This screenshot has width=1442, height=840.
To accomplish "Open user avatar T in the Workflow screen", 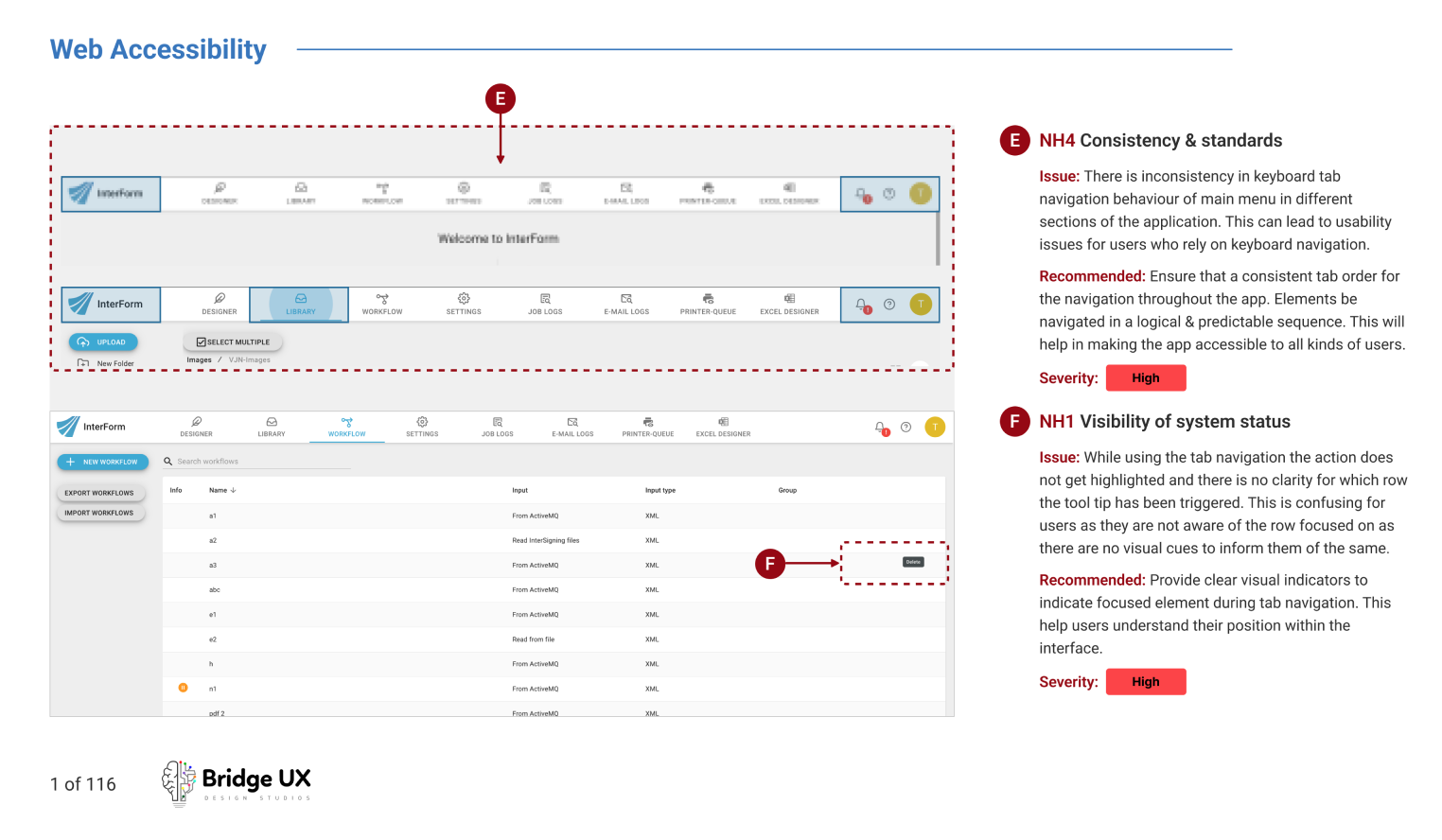I will (935, 428).
